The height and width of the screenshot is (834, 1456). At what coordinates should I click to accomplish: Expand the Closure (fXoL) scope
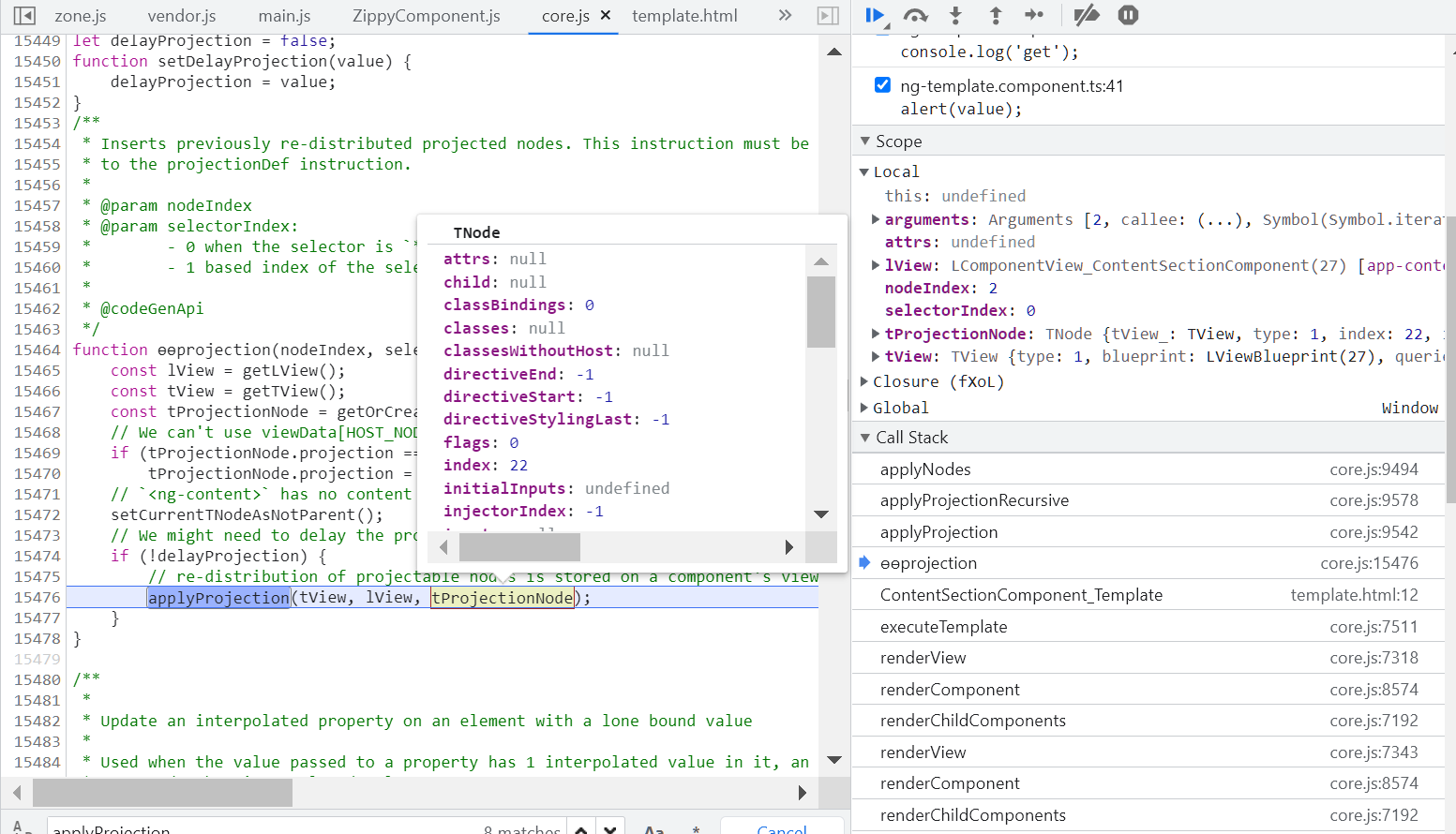point(864,381)
